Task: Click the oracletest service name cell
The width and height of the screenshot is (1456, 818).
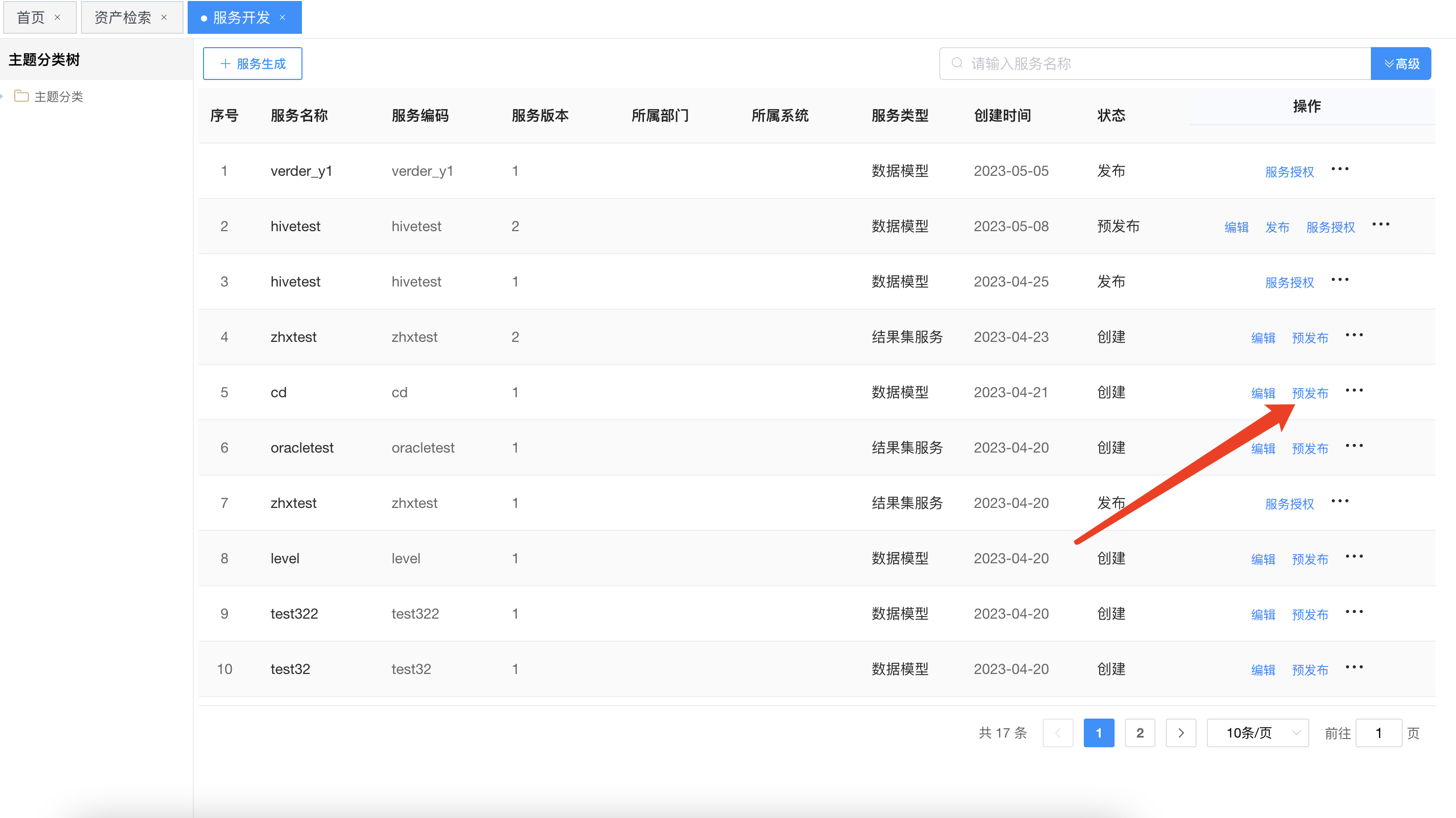Action: (x=302, y=447)
